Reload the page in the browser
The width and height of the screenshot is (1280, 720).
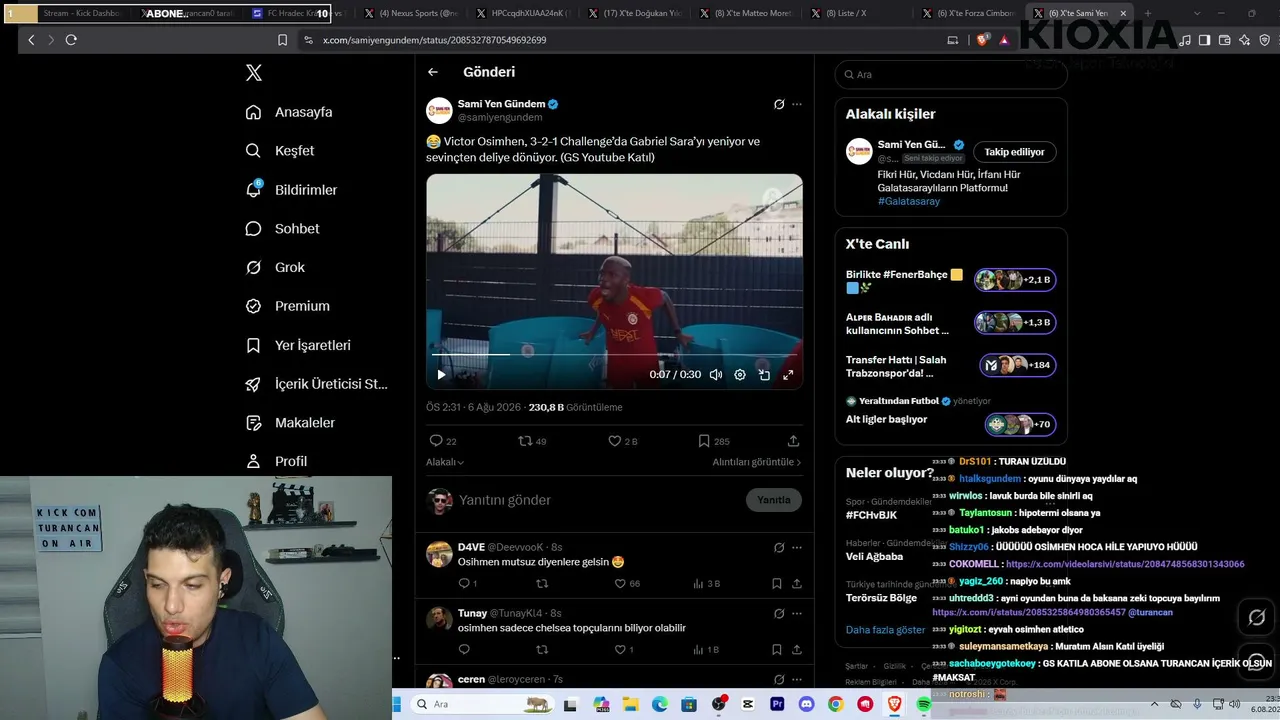[71, 40]
